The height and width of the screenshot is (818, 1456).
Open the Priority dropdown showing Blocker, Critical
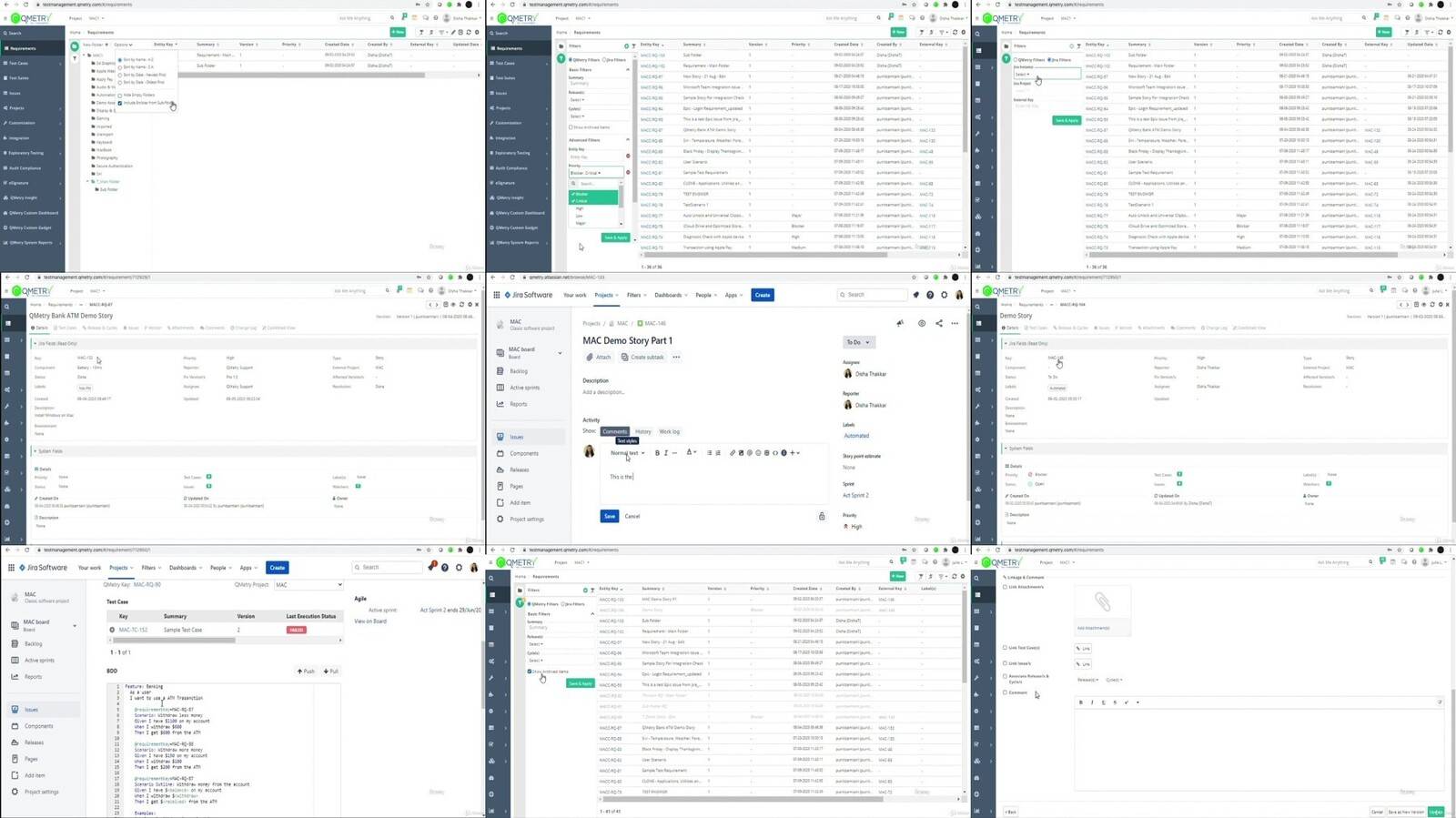(x=597, y=173)
